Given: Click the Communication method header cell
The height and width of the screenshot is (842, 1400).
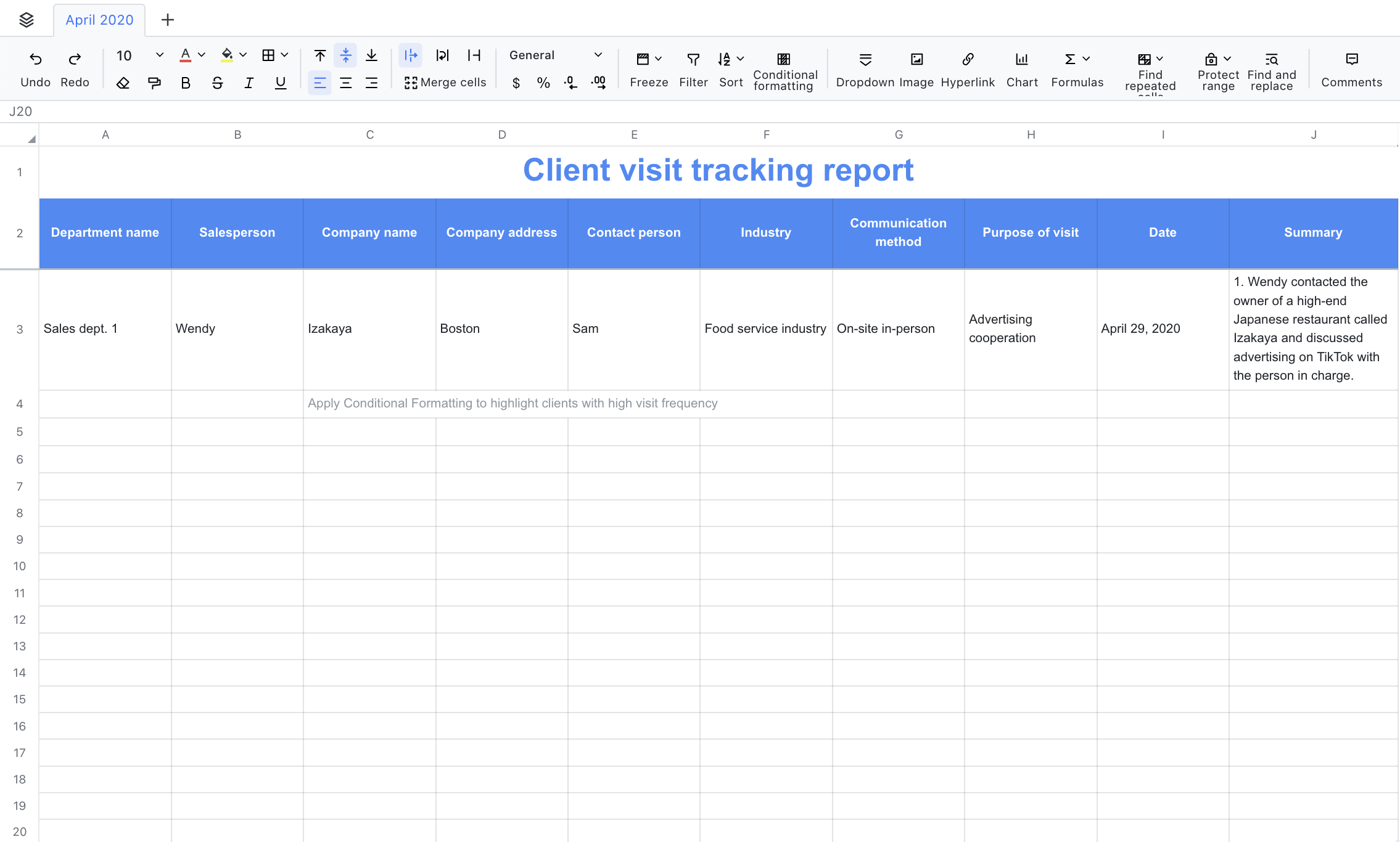Looking at the screenshot, I should [898, 233].
